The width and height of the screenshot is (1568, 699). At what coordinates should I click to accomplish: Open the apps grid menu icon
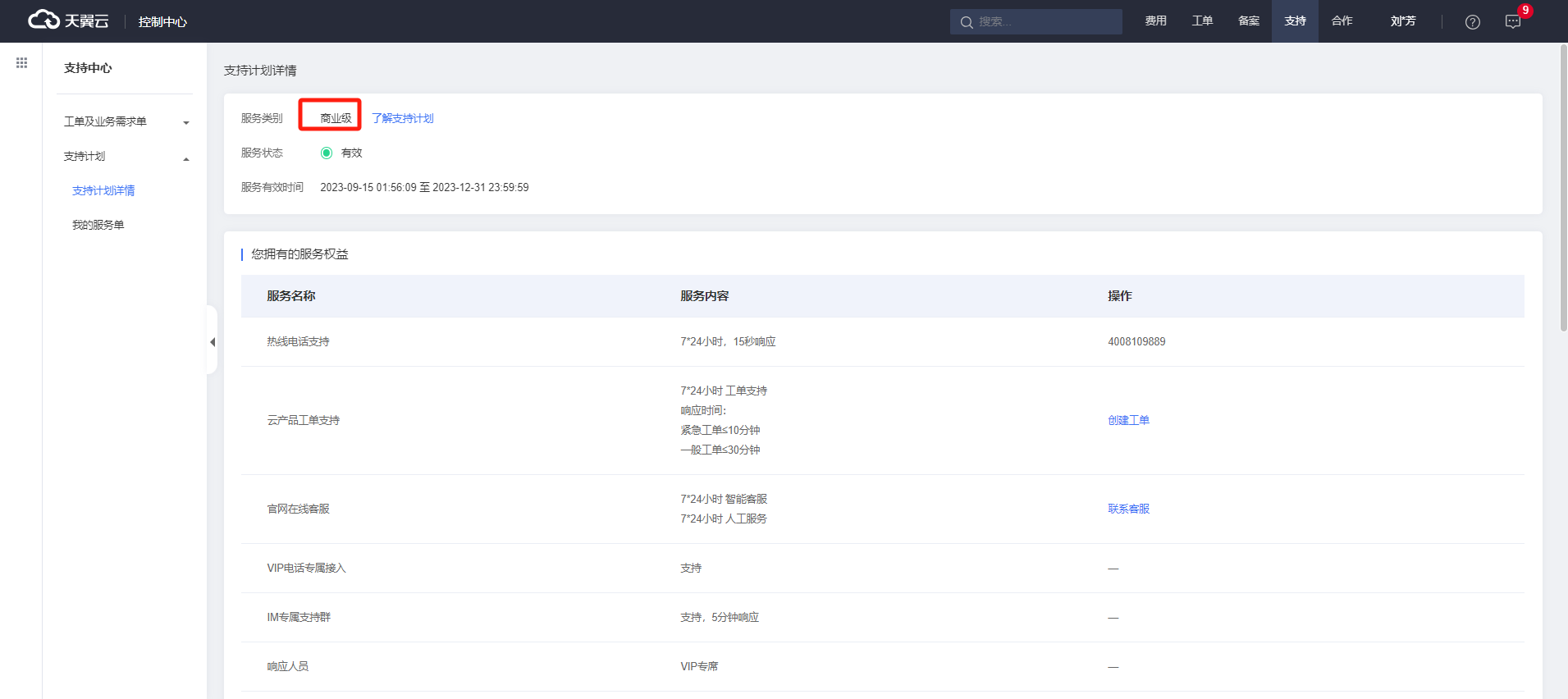point(21,63)
